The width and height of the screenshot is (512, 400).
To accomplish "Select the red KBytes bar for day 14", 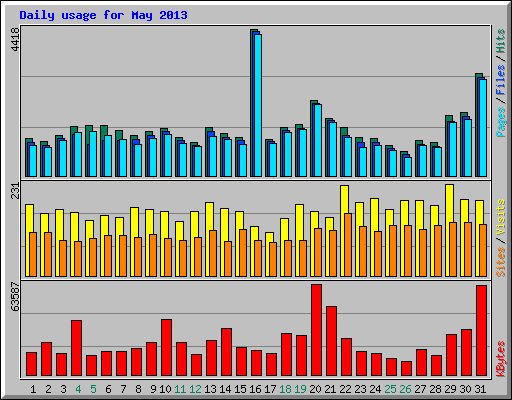I will tap(226, 352).
